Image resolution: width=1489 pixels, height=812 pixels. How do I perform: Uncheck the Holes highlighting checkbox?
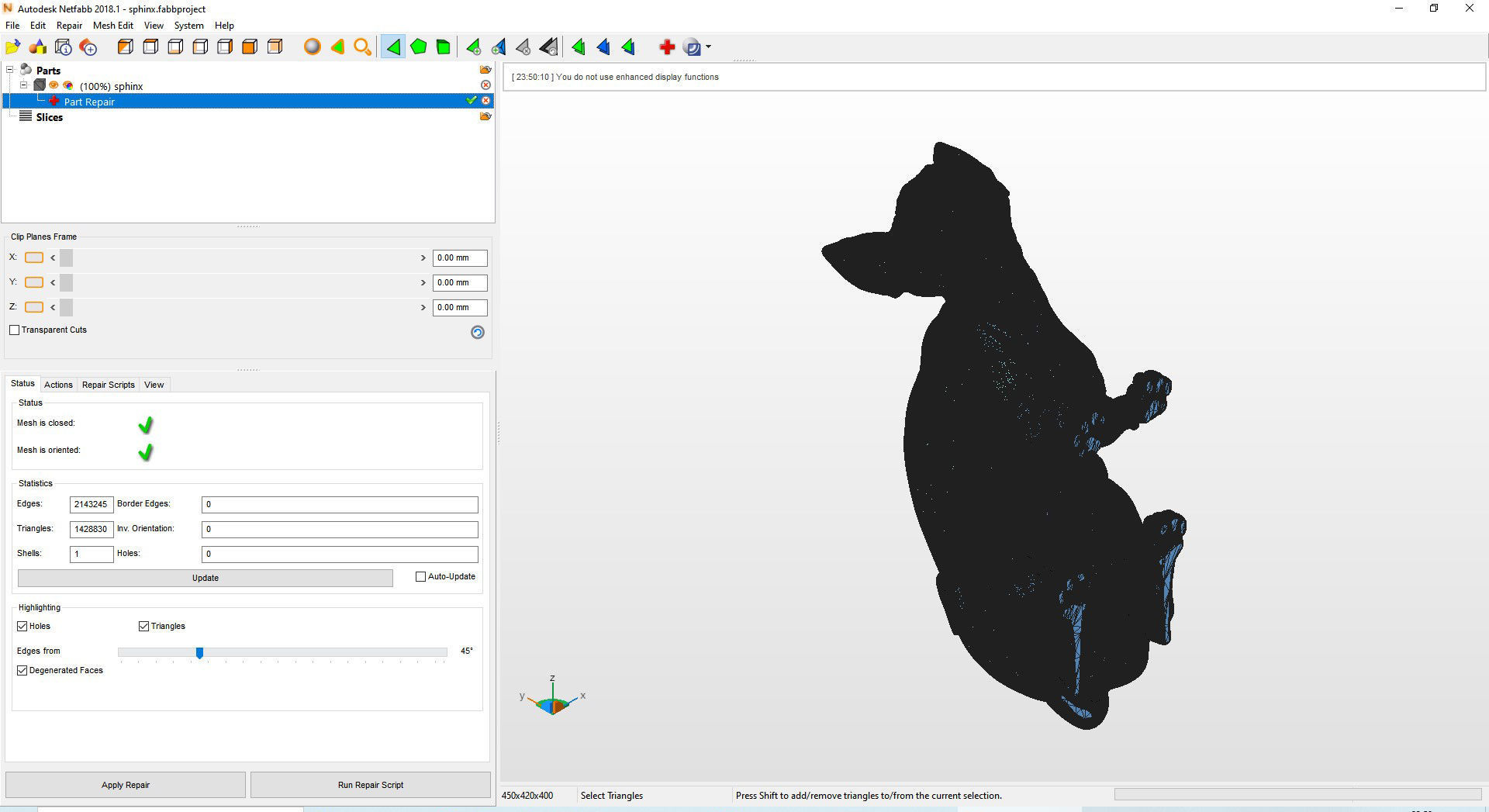(22, 626)
